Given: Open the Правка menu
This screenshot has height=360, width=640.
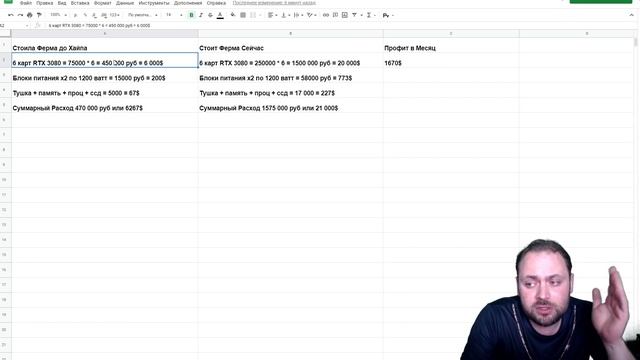Looking at the screenshot, I should (x=44, y=3).
